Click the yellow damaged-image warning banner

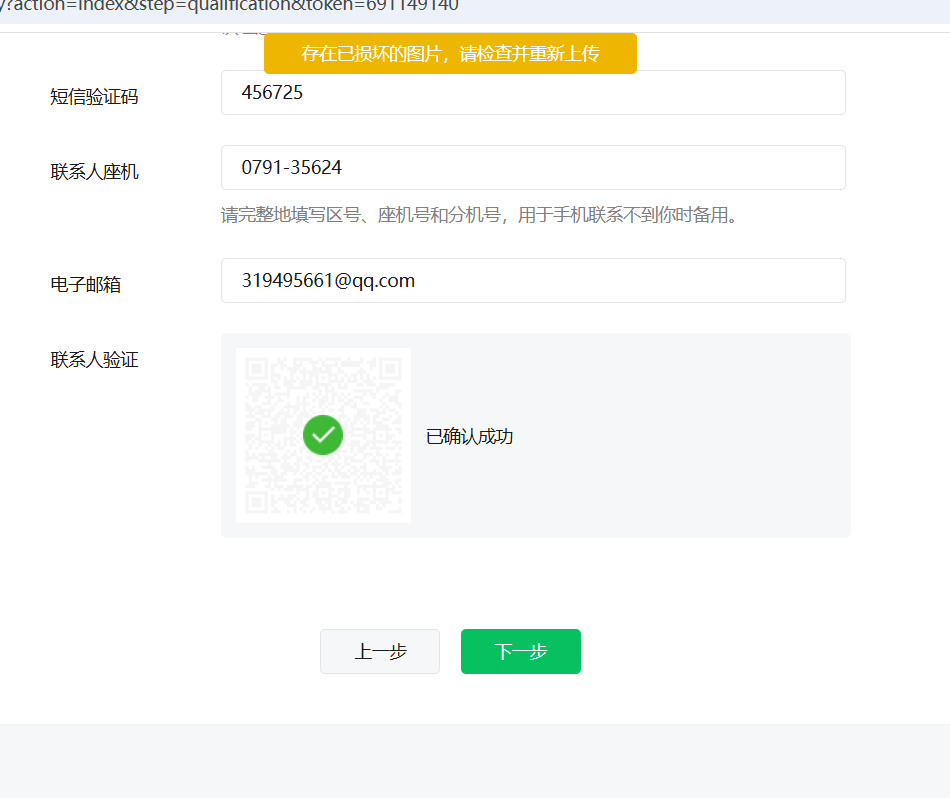coord(450,54)
